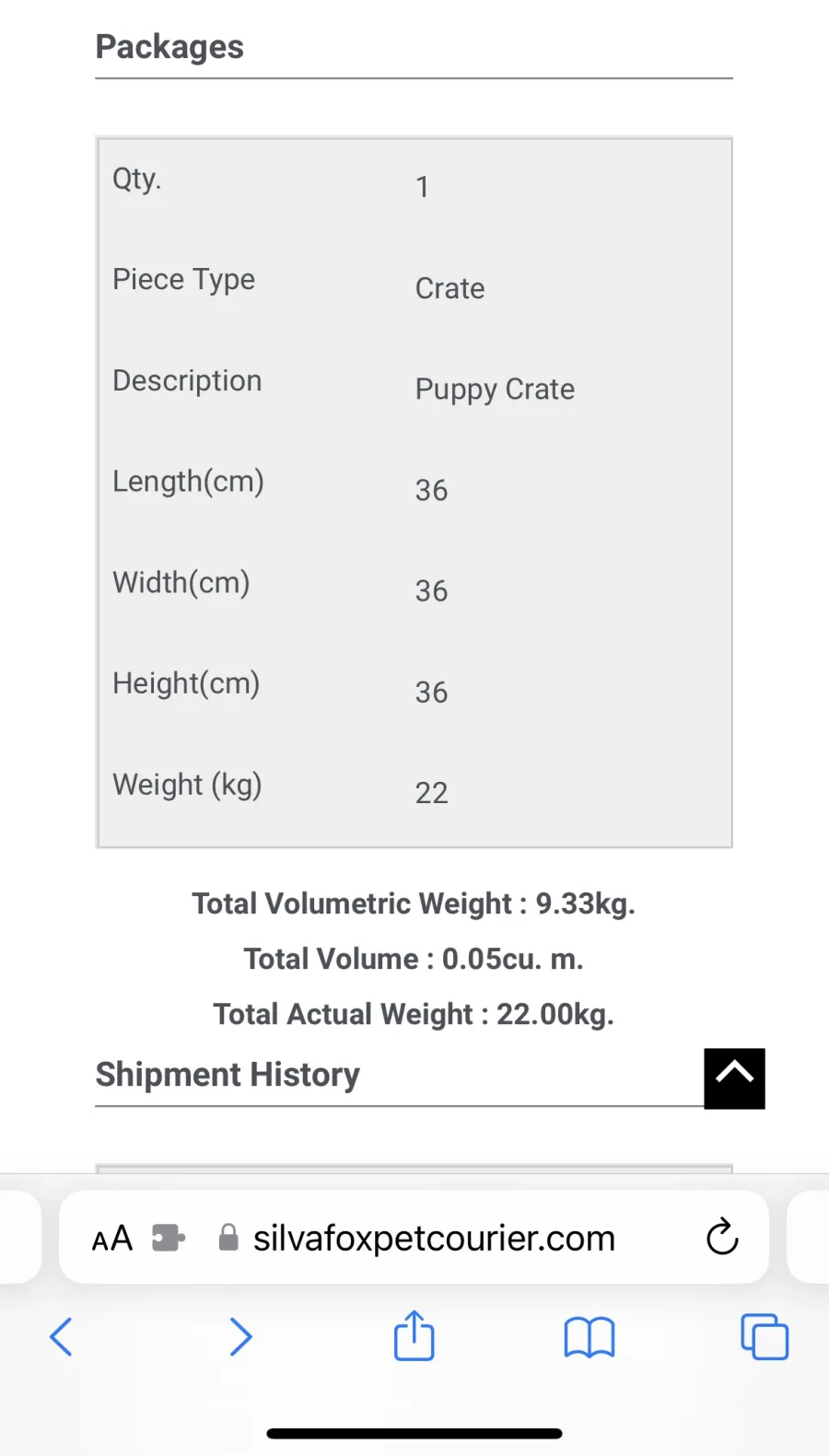
Task: Open the Bookmarks book icon
Action: coord(590,1337)
